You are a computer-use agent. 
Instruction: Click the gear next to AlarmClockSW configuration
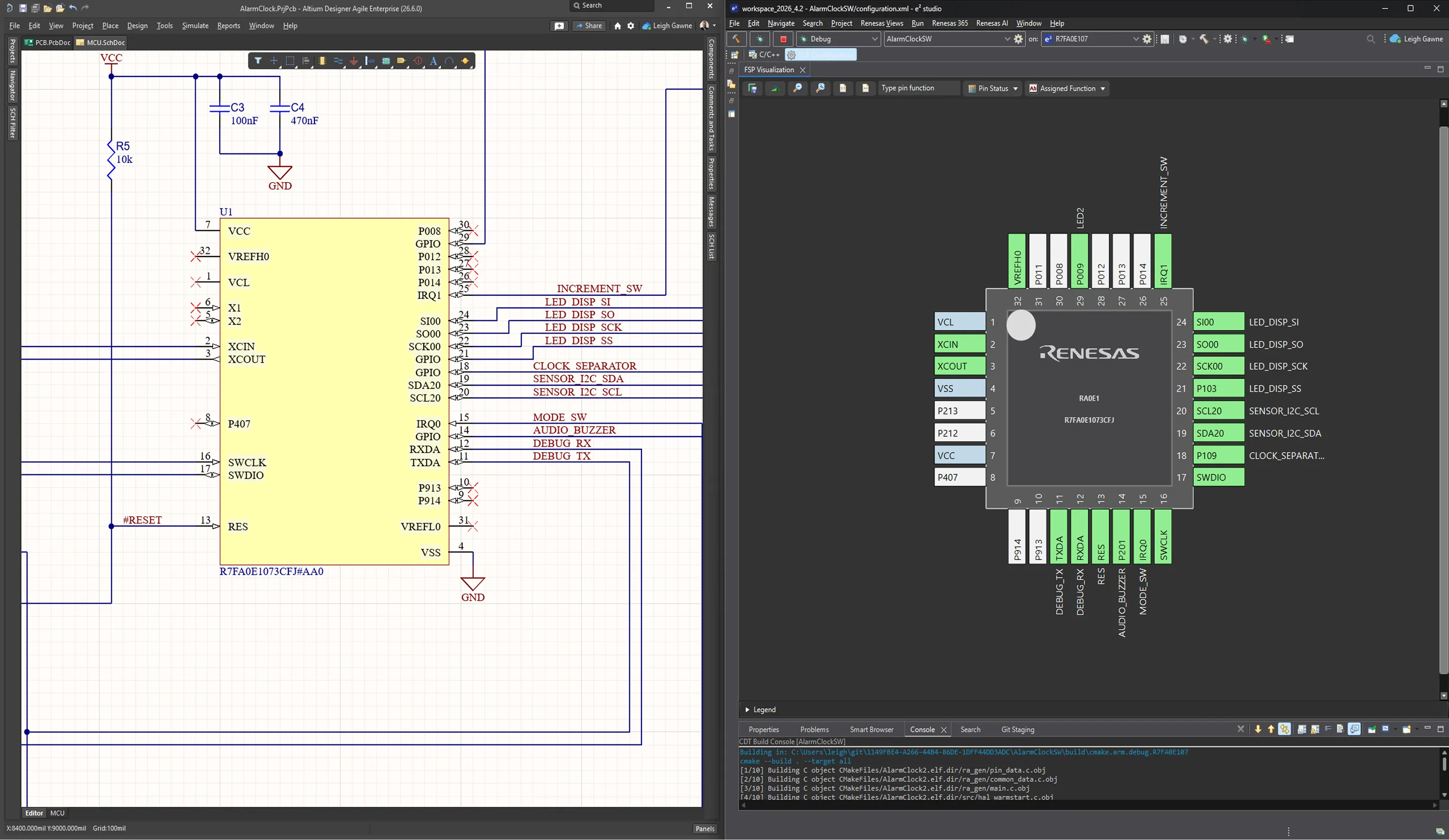[x=1018, y=39]
